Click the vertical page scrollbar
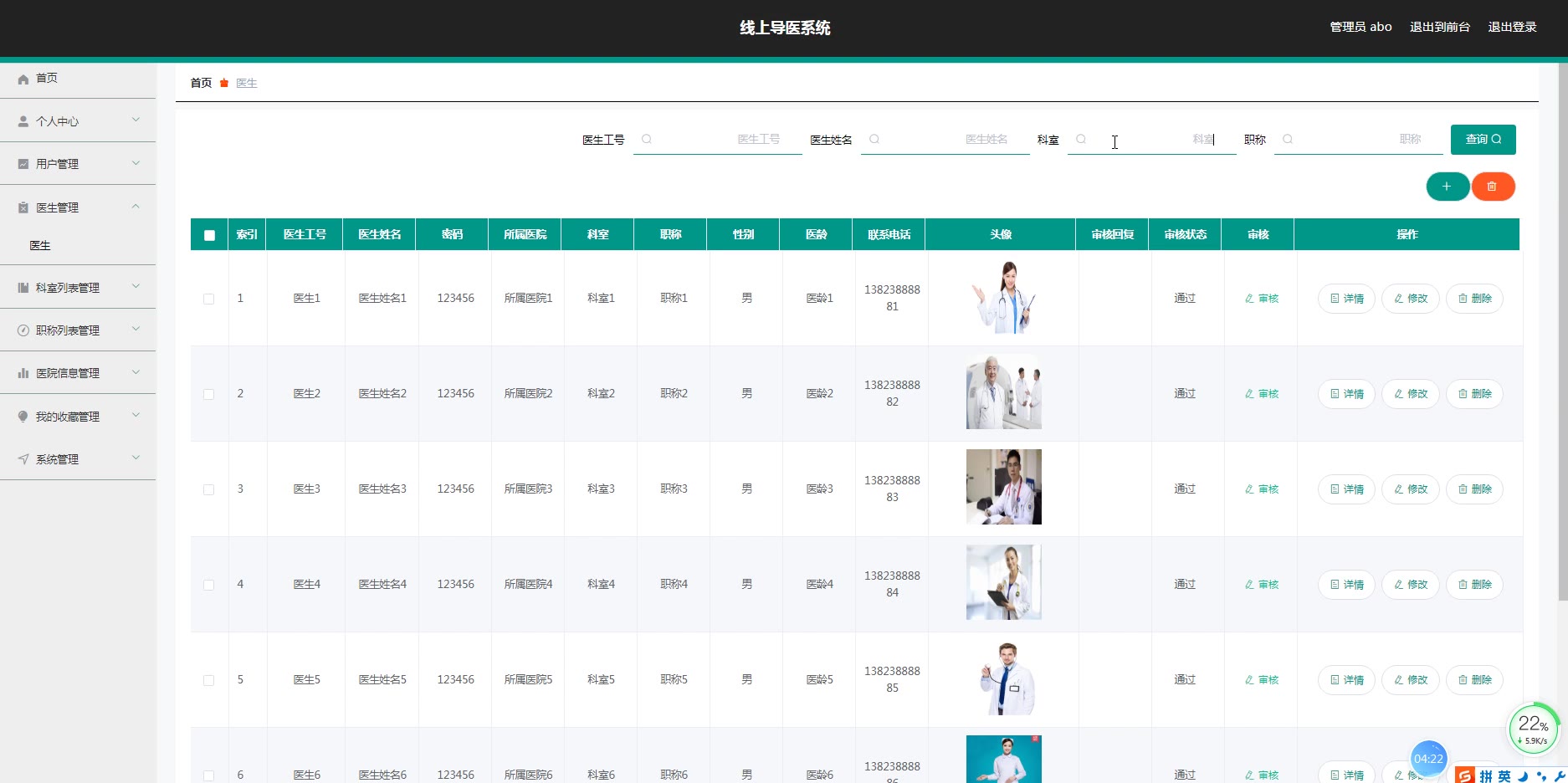Viewport: 1568px width, 783px height. click(1562, 335)
